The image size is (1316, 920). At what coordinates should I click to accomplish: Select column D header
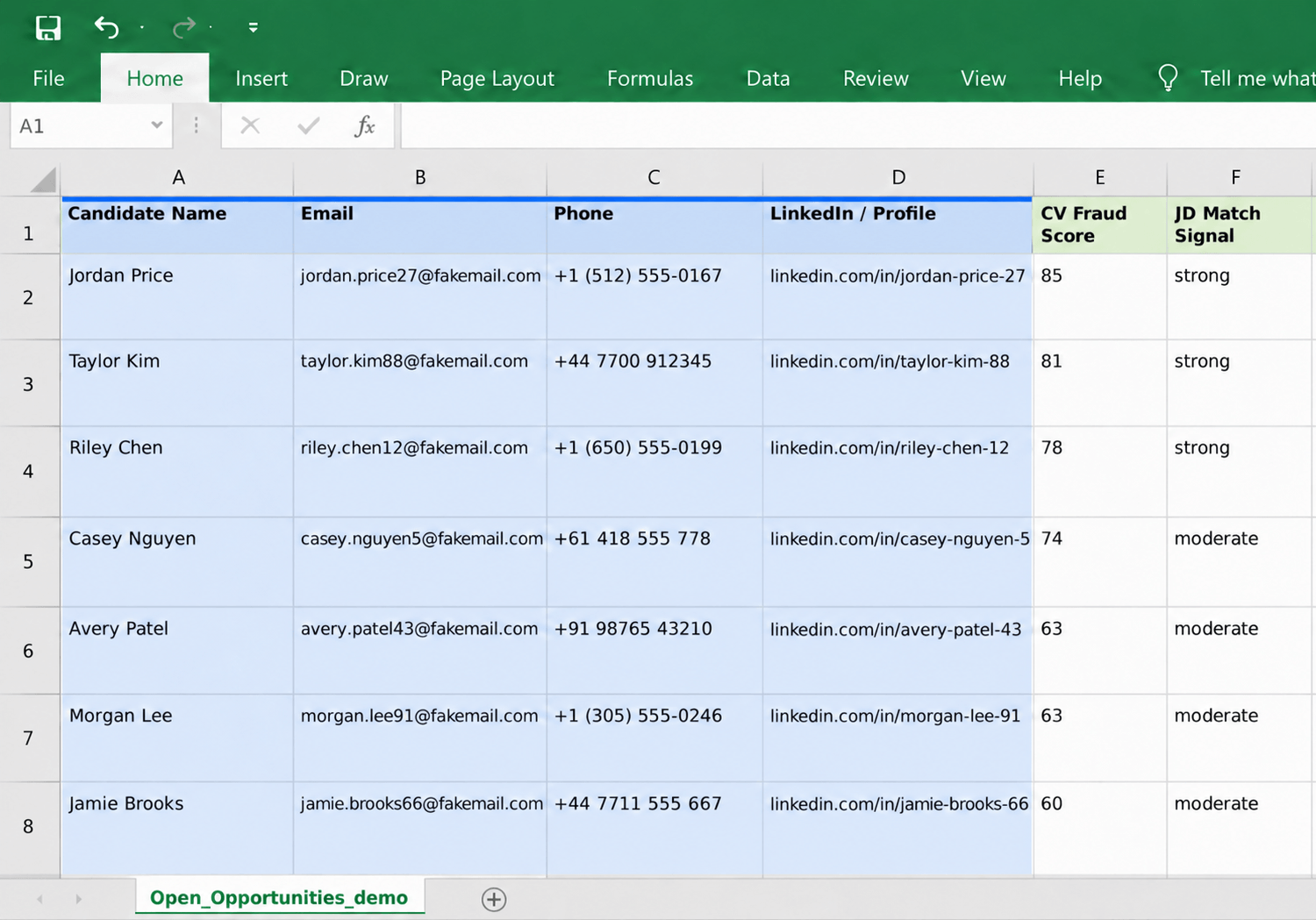pyautogui.click(x=898, y=178)
